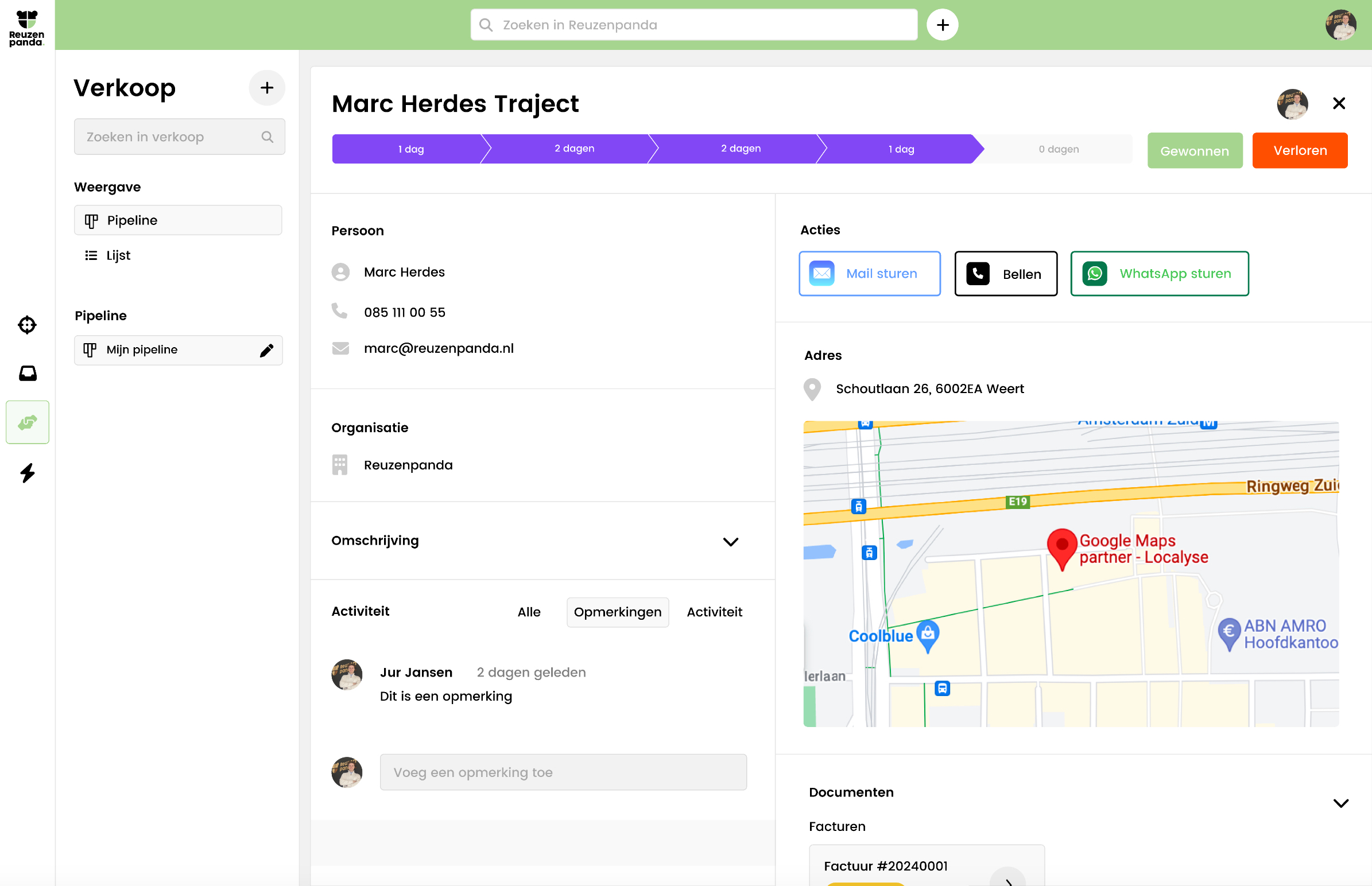Select the Opmerkingen filter
Image resolution: width=1372 pixels, height=886 pixels.
tap(617, 612)
